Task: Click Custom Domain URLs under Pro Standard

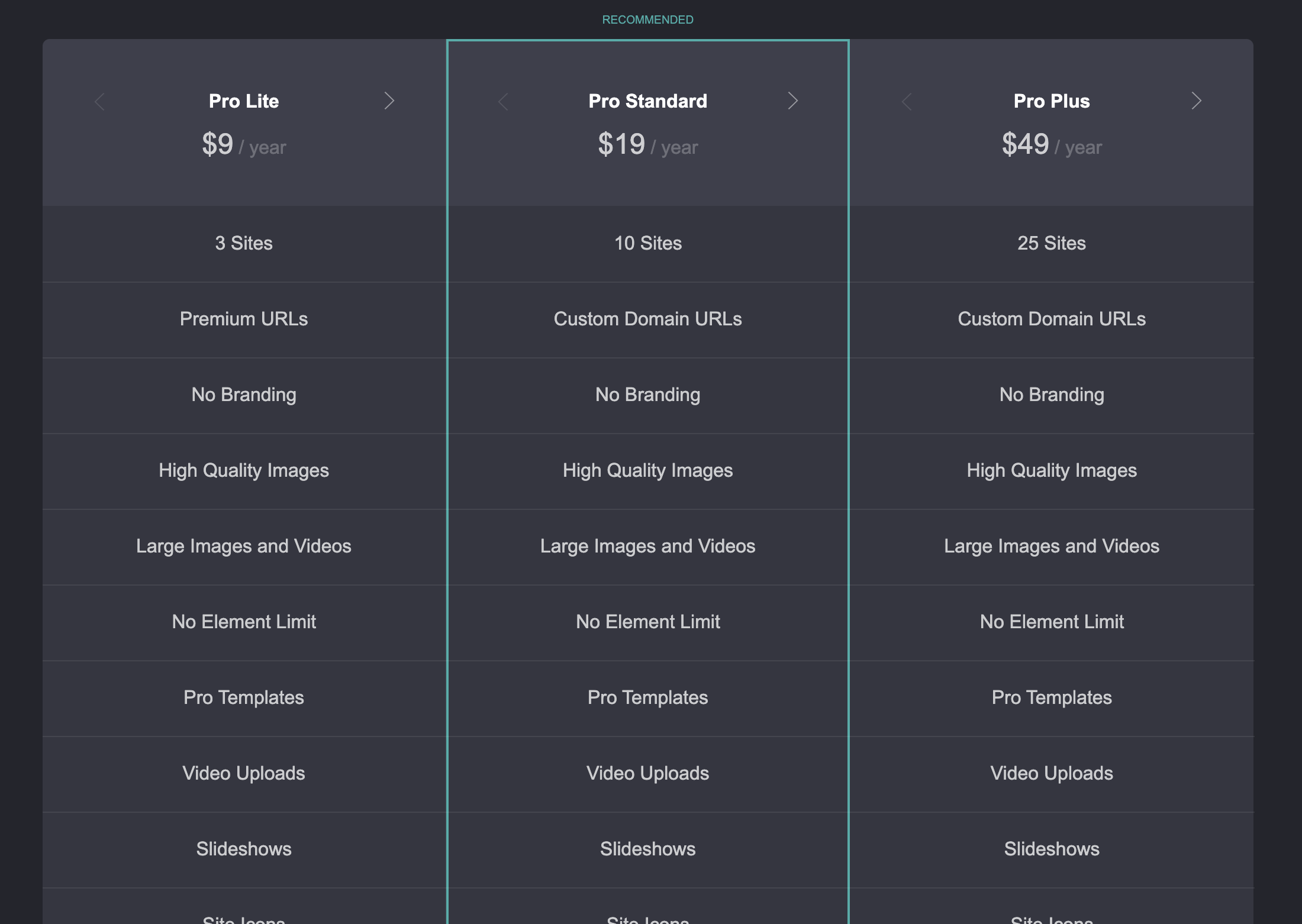Action: pyautogui.click(x=647, y=319)
